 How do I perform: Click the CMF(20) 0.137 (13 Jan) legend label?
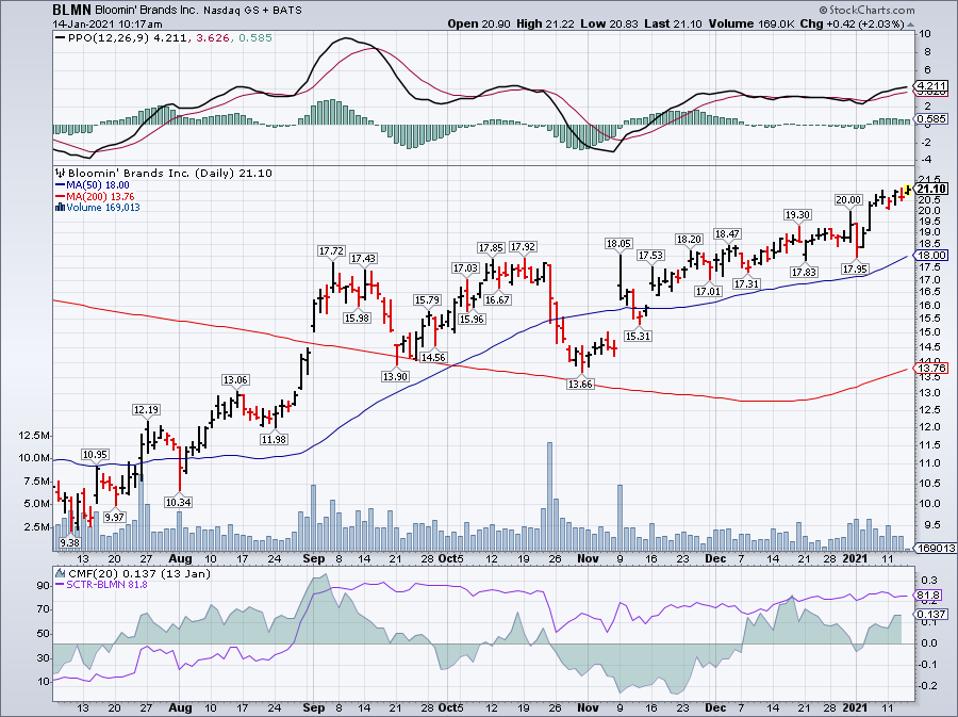(139, 573)
